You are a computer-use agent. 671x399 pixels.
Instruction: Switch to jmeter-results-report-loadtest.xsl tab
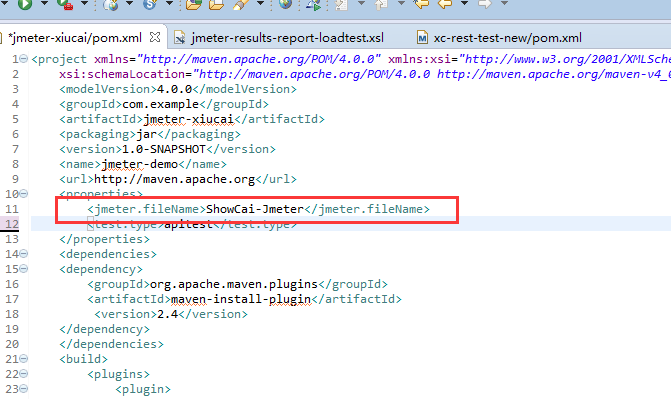click(288, 38)
